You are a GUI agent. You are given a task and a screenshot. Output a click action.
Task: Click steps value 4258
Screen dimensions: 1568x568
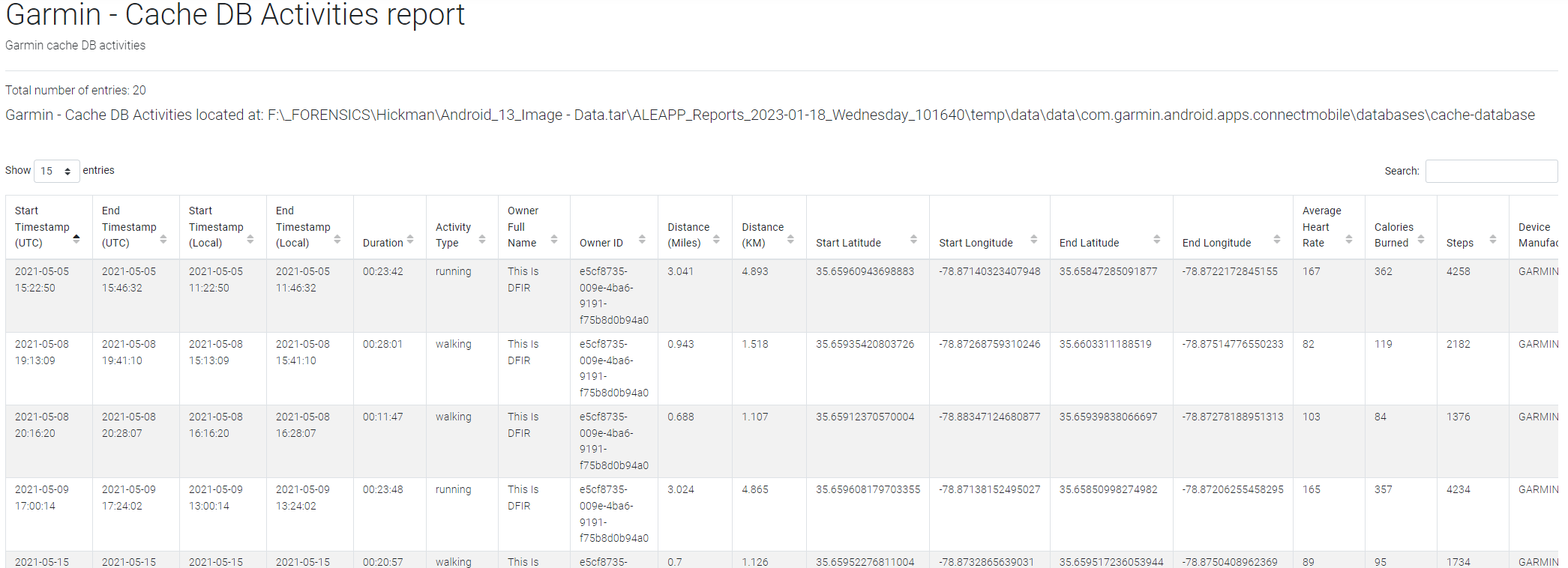(x=1458, y=271)
